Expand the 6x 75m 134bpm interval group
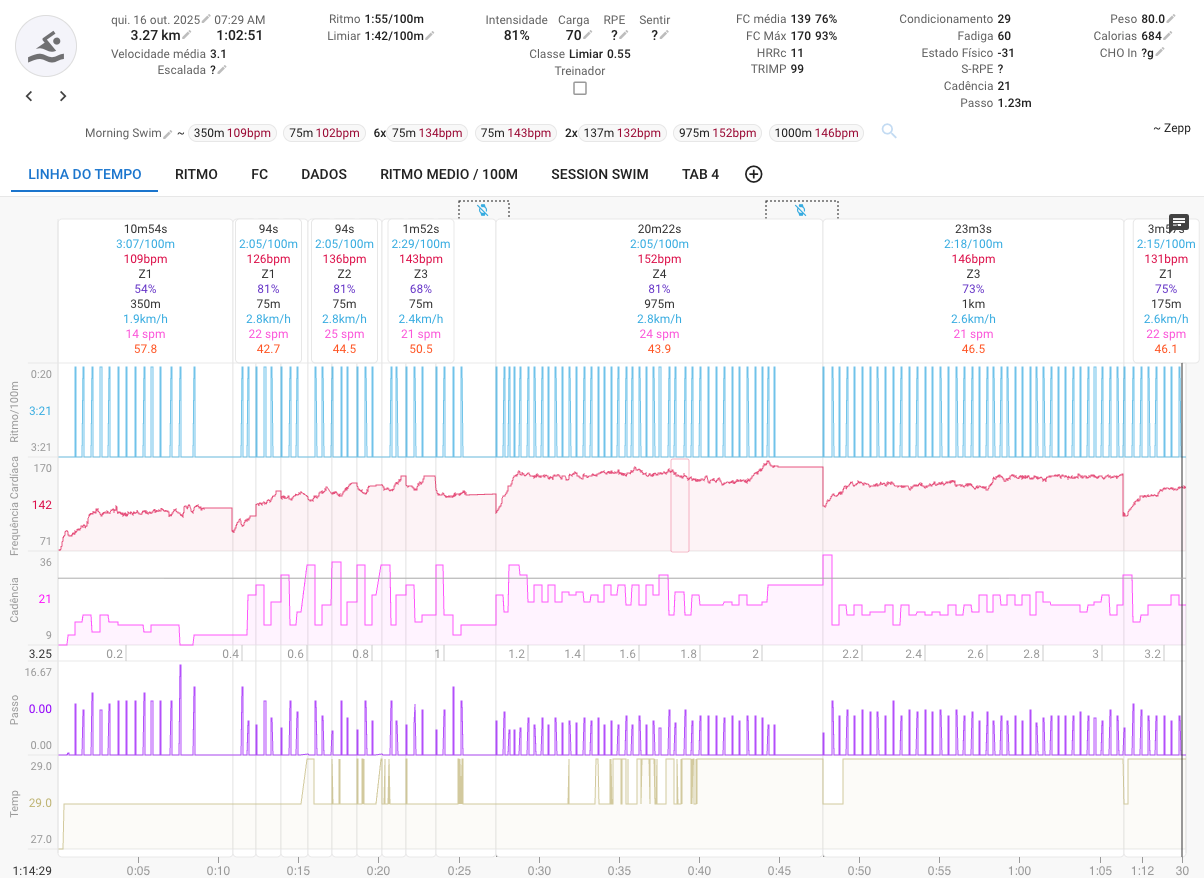Image resolution: width=1204 pixels, height=878 pixels. point(419,133)
